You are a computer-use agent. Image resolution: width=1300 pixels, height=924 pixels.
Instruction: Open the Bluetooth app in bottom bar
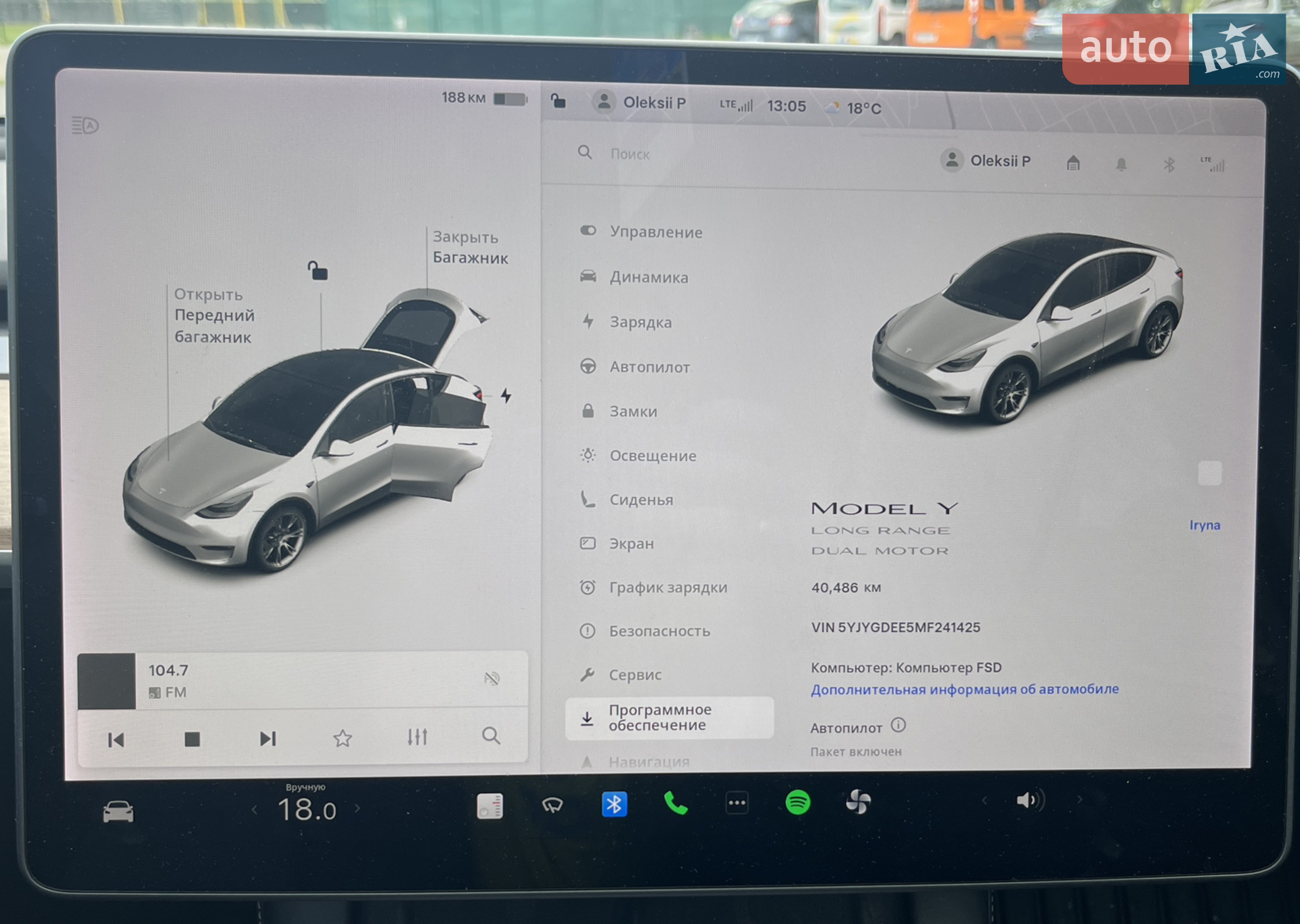click(614, 804)
